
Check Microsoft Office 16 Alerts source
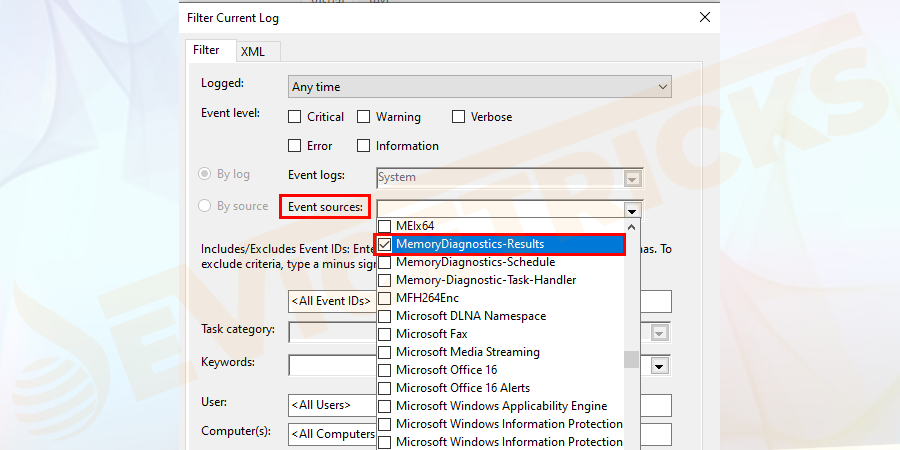[385, 388]
